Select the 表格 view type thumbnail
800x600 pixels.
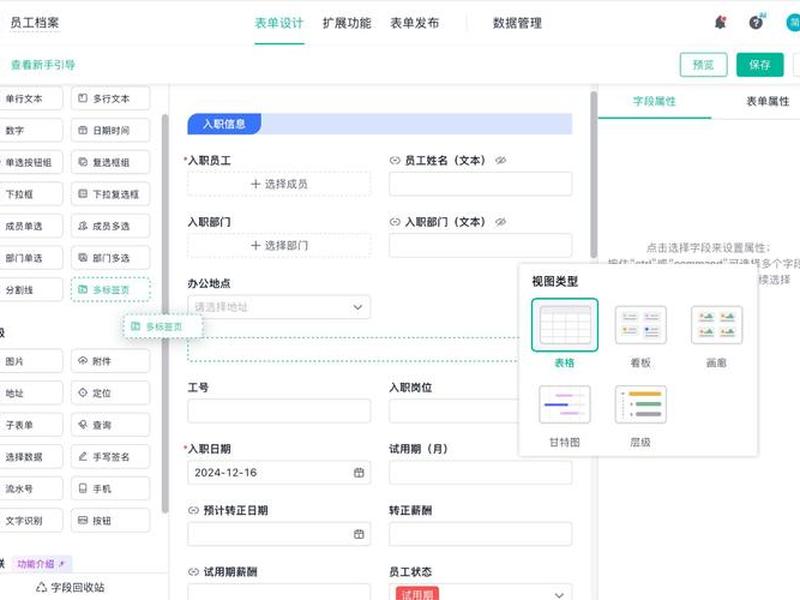(x=565, y=326)
